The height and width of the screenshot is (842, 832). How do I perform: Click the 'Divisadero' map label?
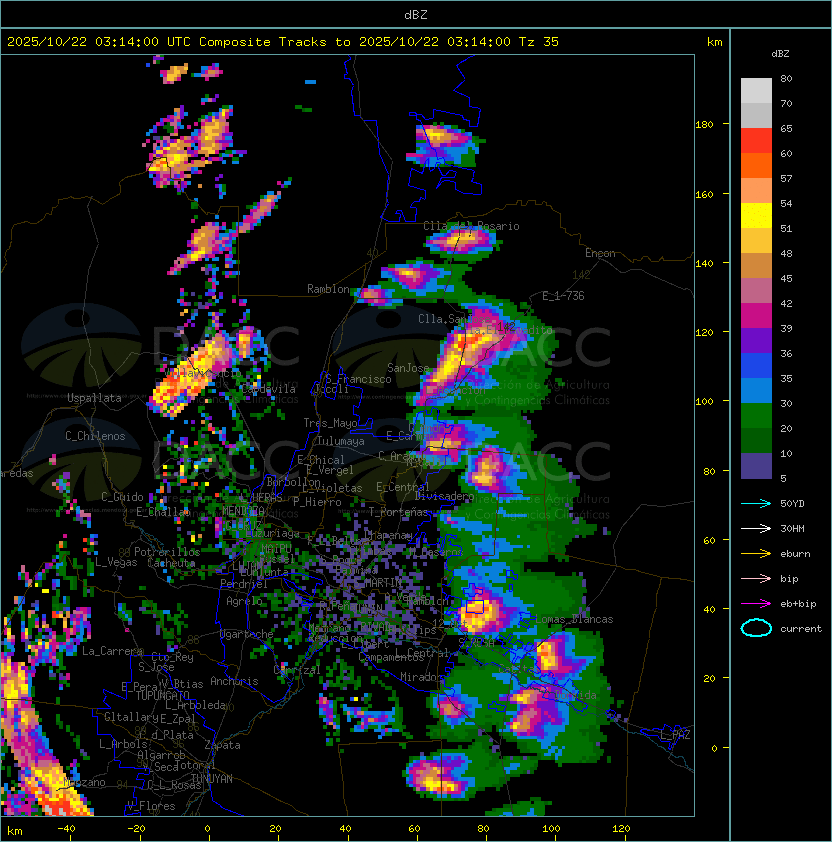[x=444, y=496]
